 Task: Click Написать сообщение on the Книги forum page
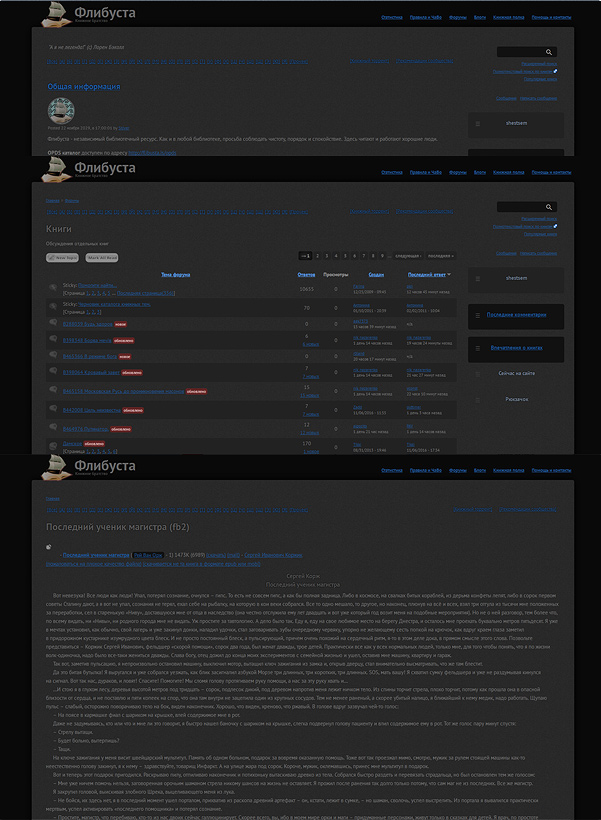click(x=538, y=253)
